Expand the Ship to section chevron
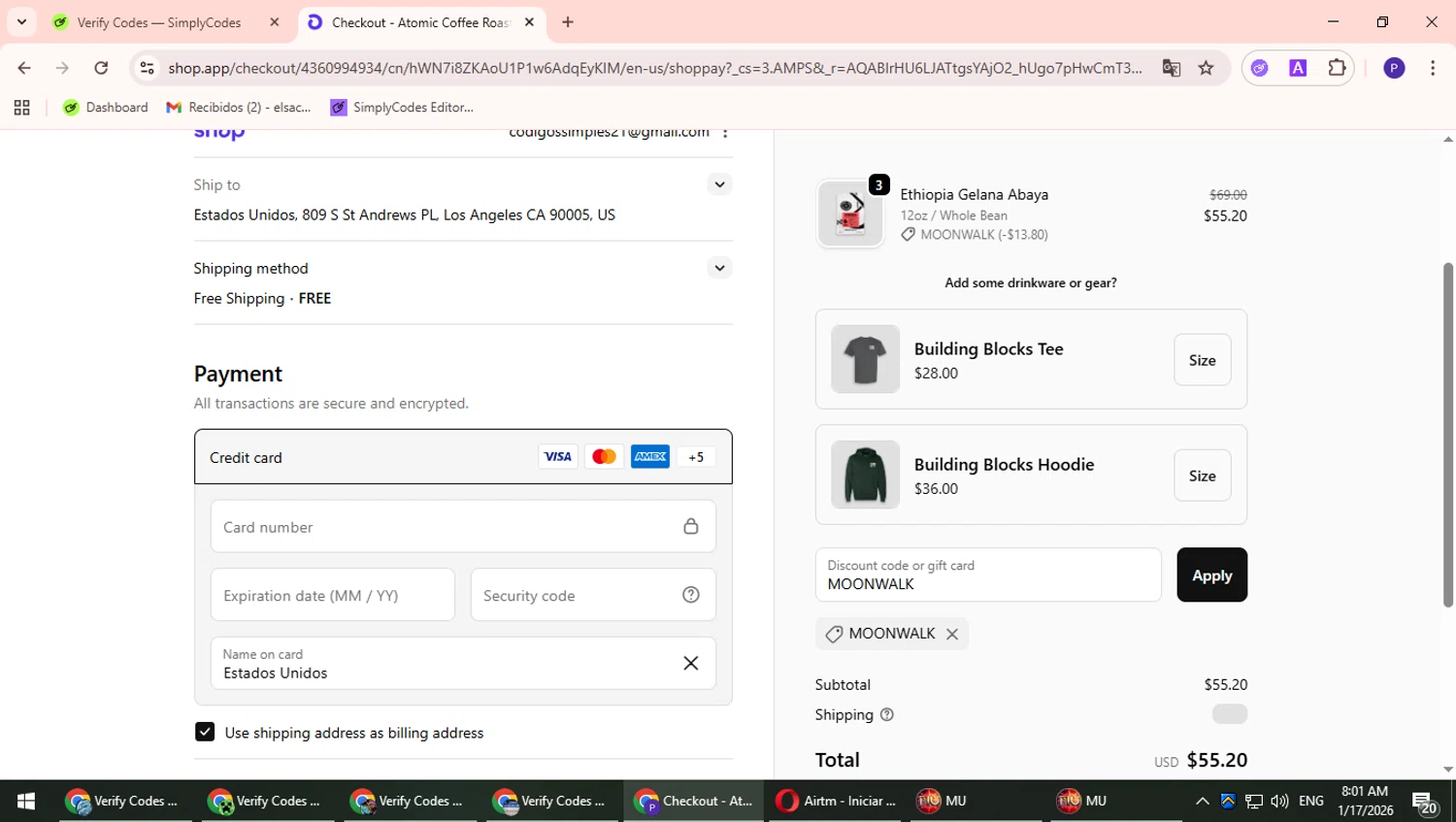Screen dimensions: 1456x822 coord(719,184)
